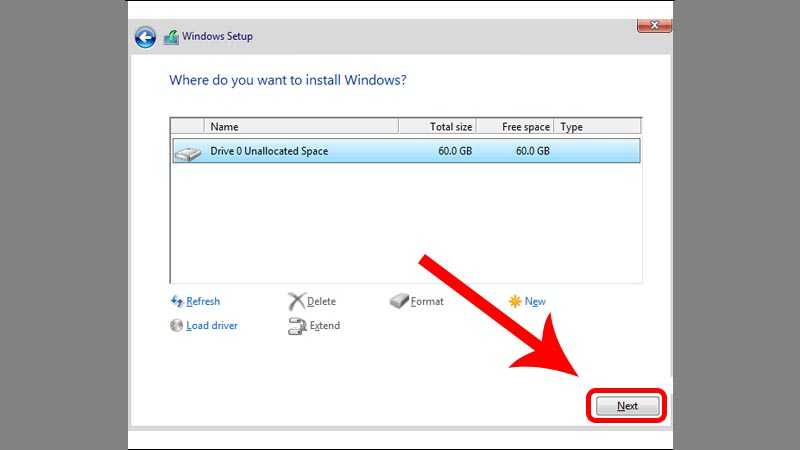Click the 60.0 GB Free space cell
Image resolution: width=800 pixels, height=450 pixels.
pyautogui.click(x=533, y=151)
